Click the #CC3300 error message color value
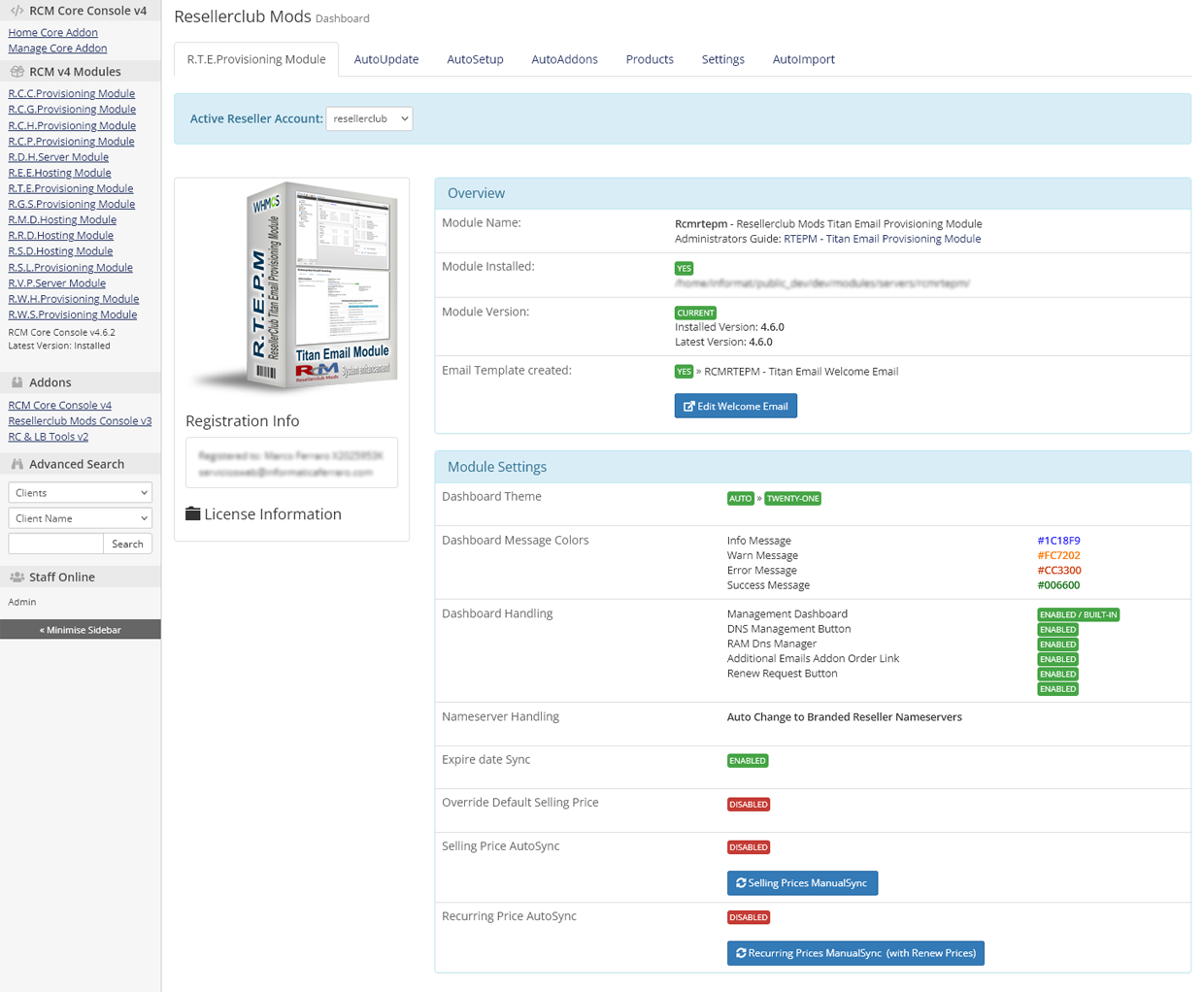This screenshot has height=992, width=1204. [1058, 570]
